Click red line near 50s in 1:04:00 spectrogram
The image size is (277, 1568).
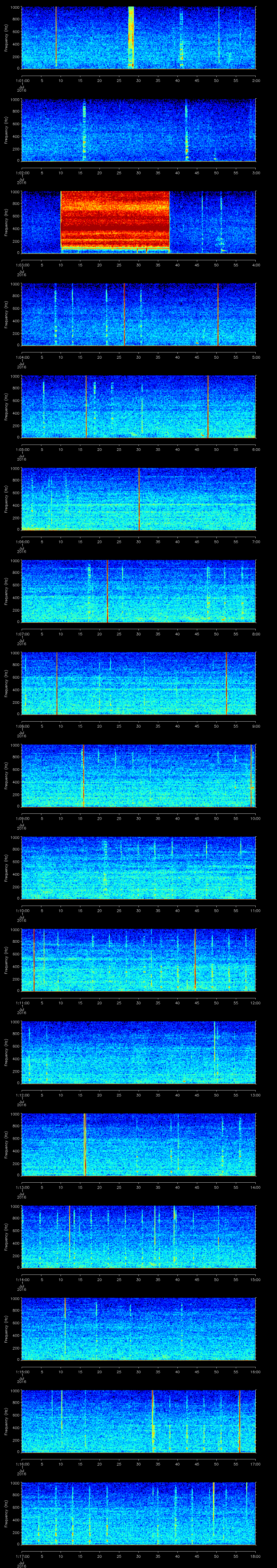click(x=218, y=313)
